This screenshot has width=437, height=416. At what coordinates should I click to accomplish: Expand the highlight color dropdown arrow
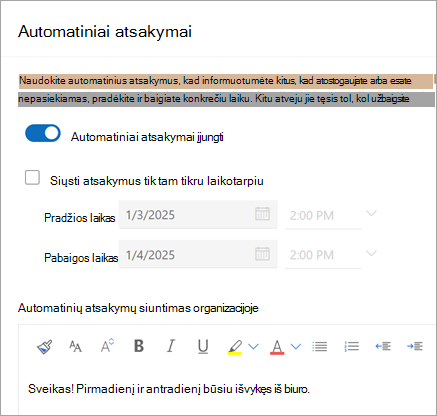253,347
